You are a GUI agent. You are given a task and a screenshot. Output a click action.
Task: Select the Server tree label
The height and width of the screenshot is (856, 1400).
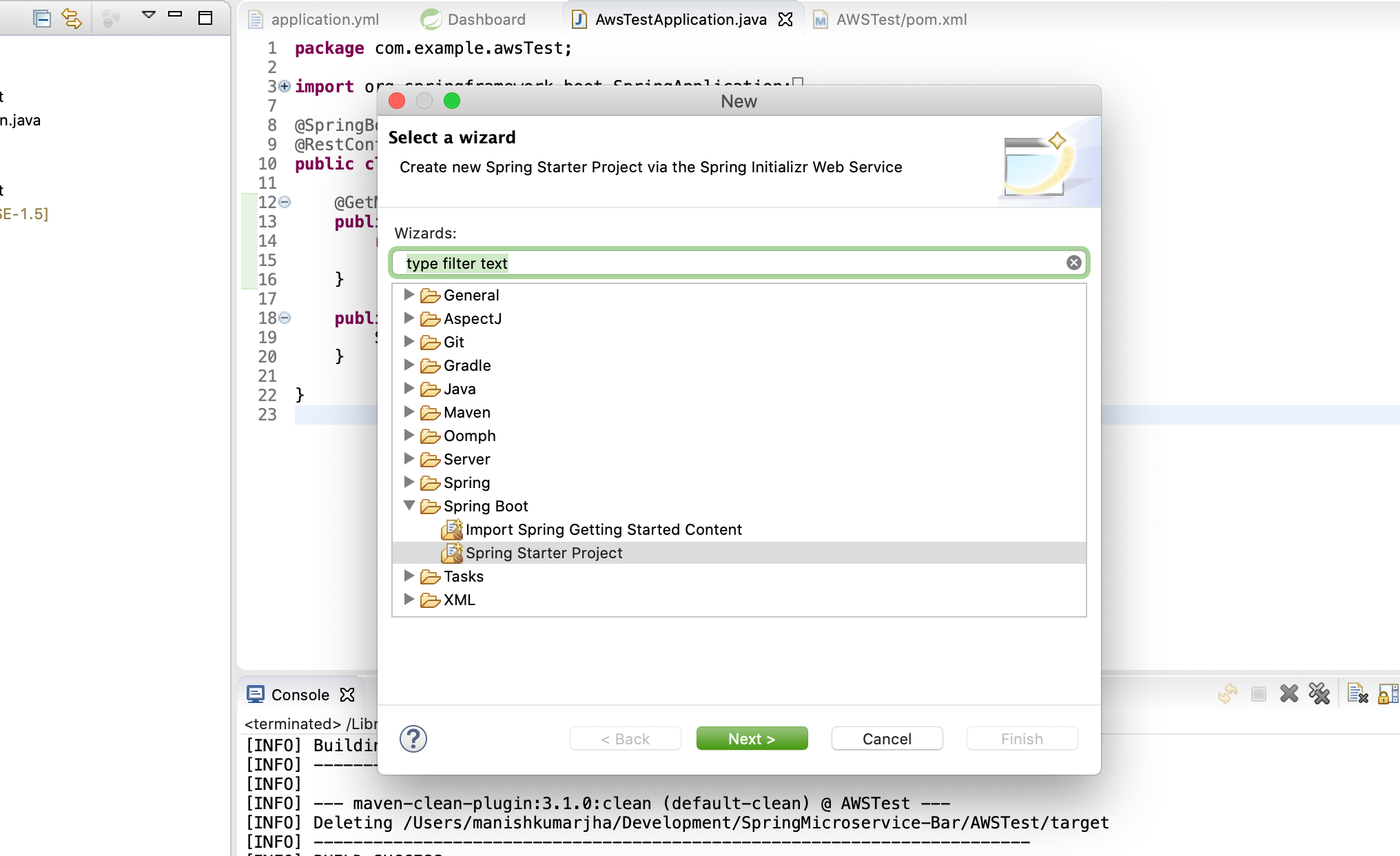tap(466, 459)
